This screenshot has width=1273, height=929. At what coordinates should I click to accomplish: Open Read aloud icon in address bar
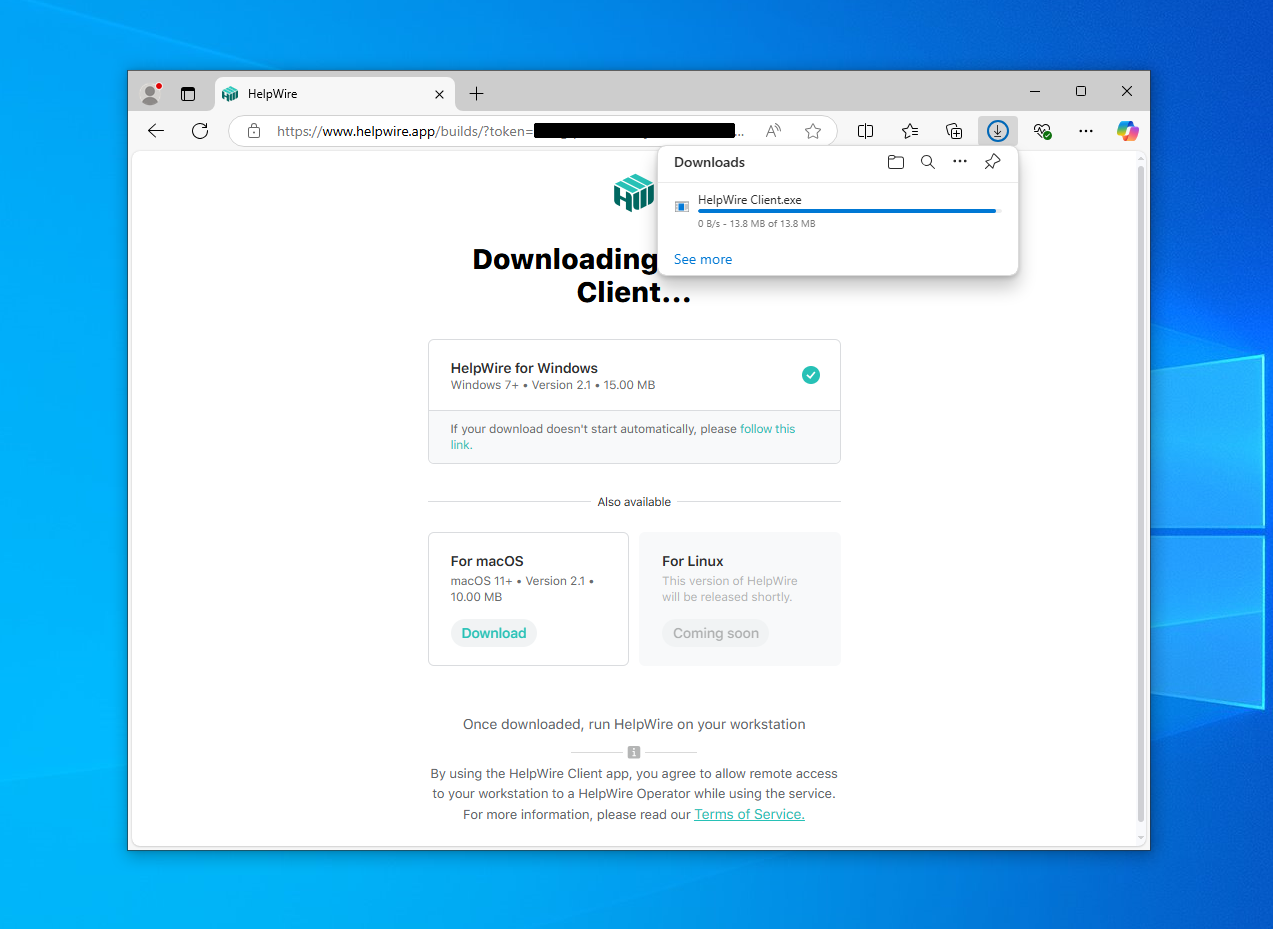(773, 131)
